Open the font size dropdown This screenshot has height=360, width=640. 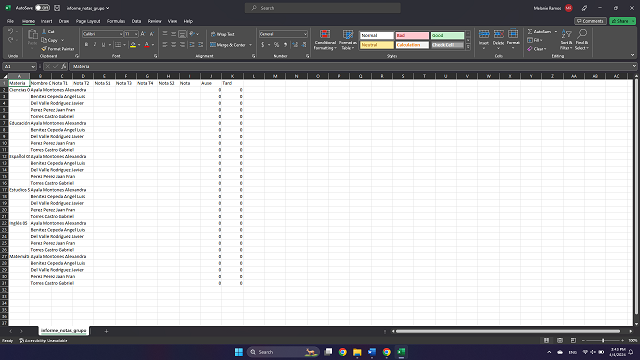pos(136,34)
